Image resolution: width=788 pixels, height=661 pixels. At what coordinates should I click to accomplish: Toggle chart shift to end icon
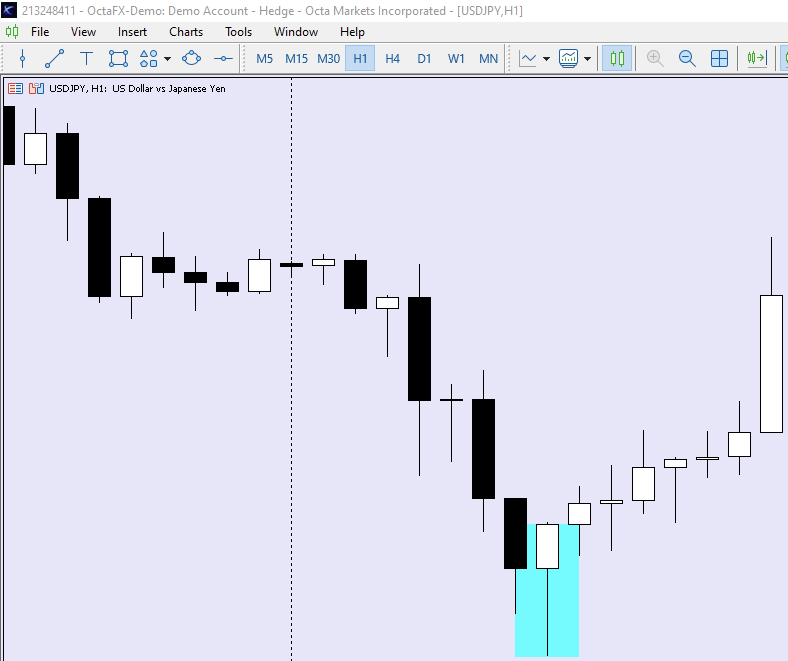click(x=757, y=59)
